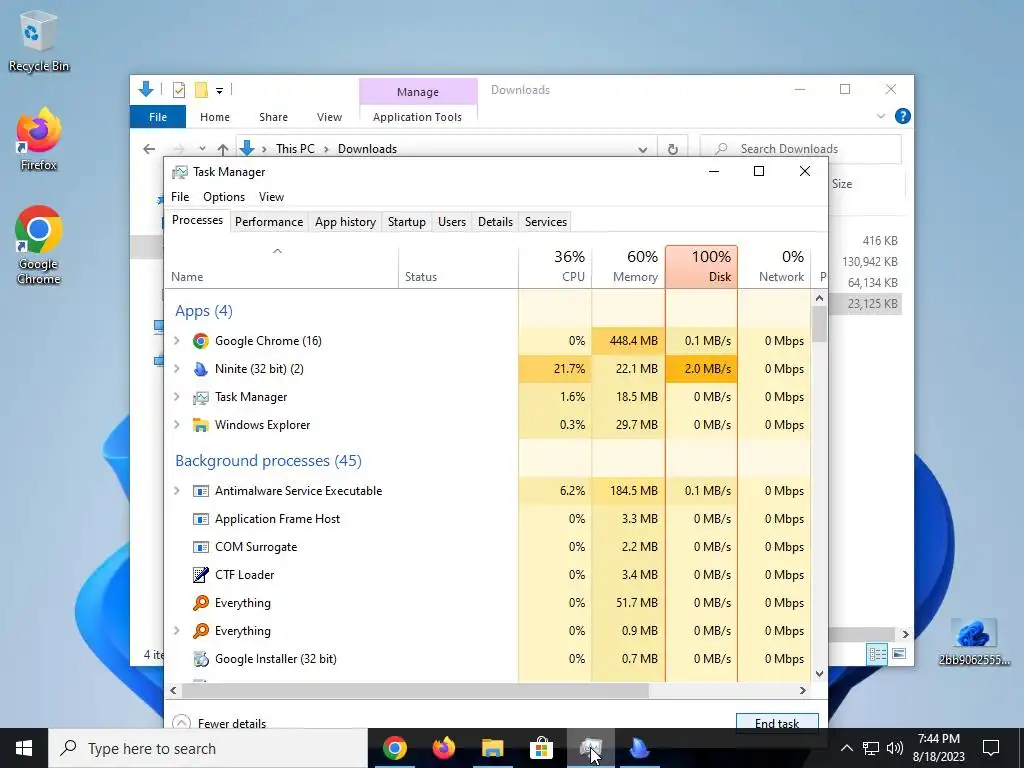The height and width of the screenshot is (768, 1024).
Task: Click the Task Manager process row icon
Action: point(200,397)
